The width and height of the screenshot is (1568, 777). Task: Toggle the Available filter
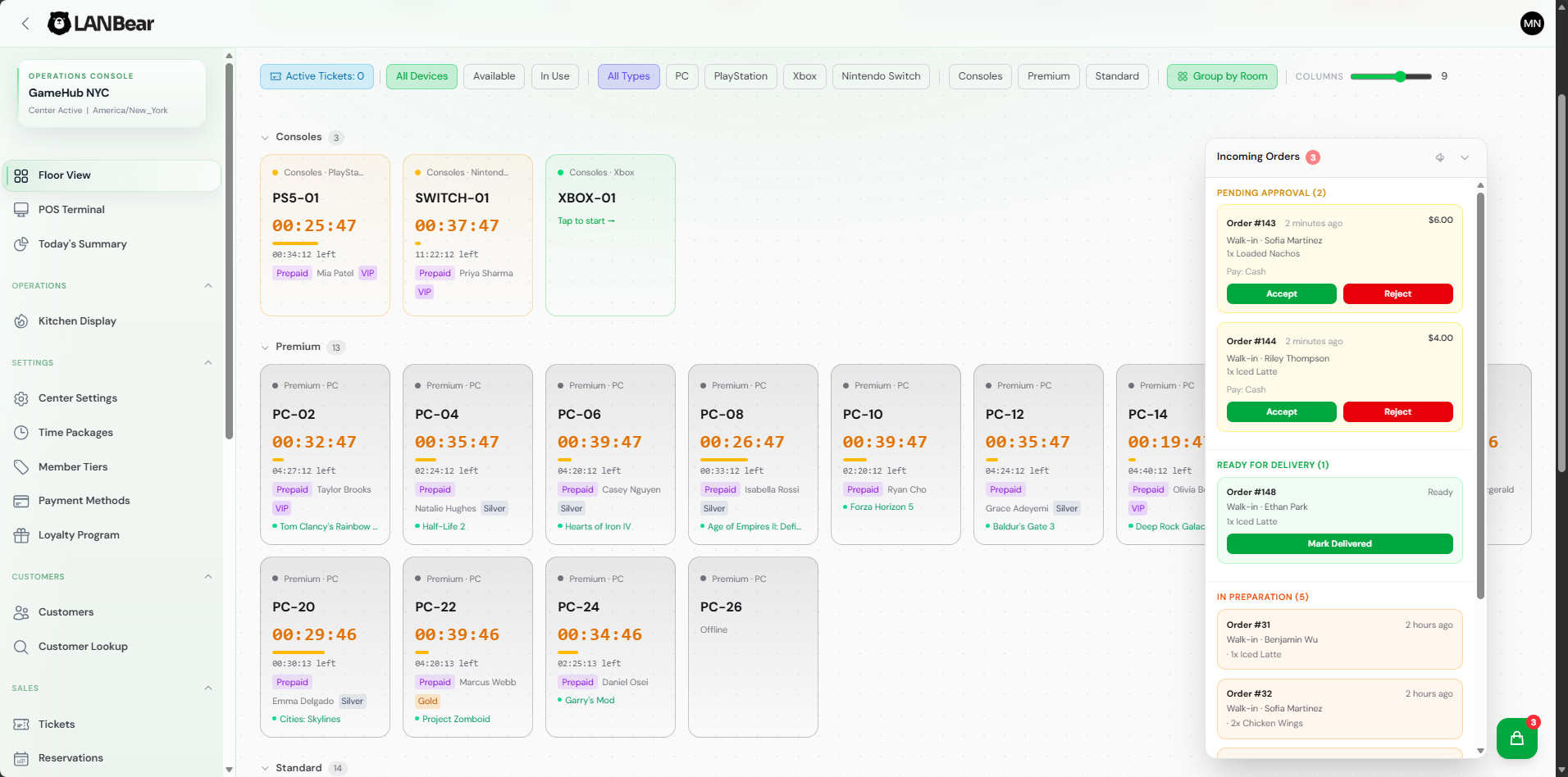495,76
